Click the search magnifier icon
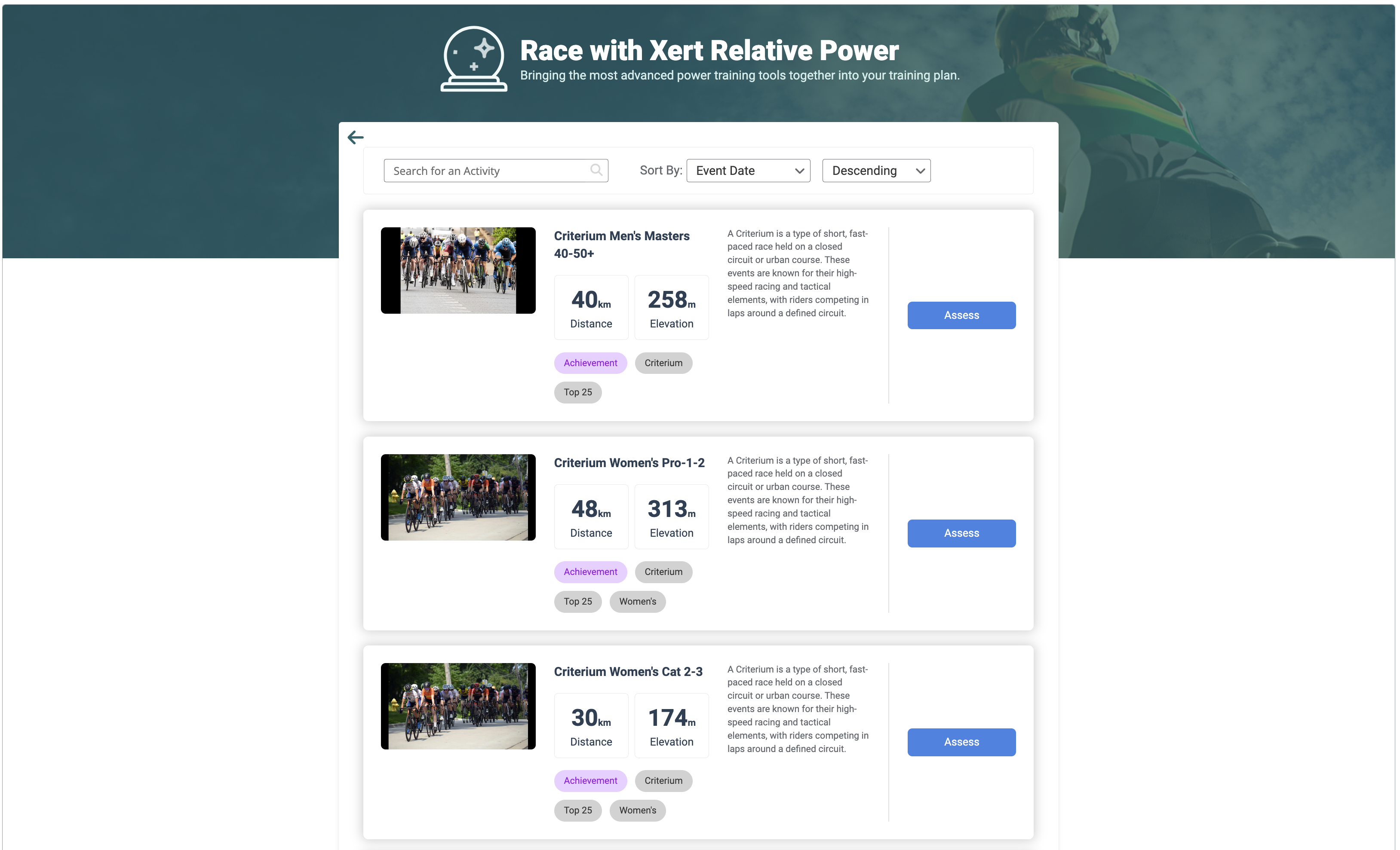Viewport: 1400px width, 850px height. pos(596,170)
